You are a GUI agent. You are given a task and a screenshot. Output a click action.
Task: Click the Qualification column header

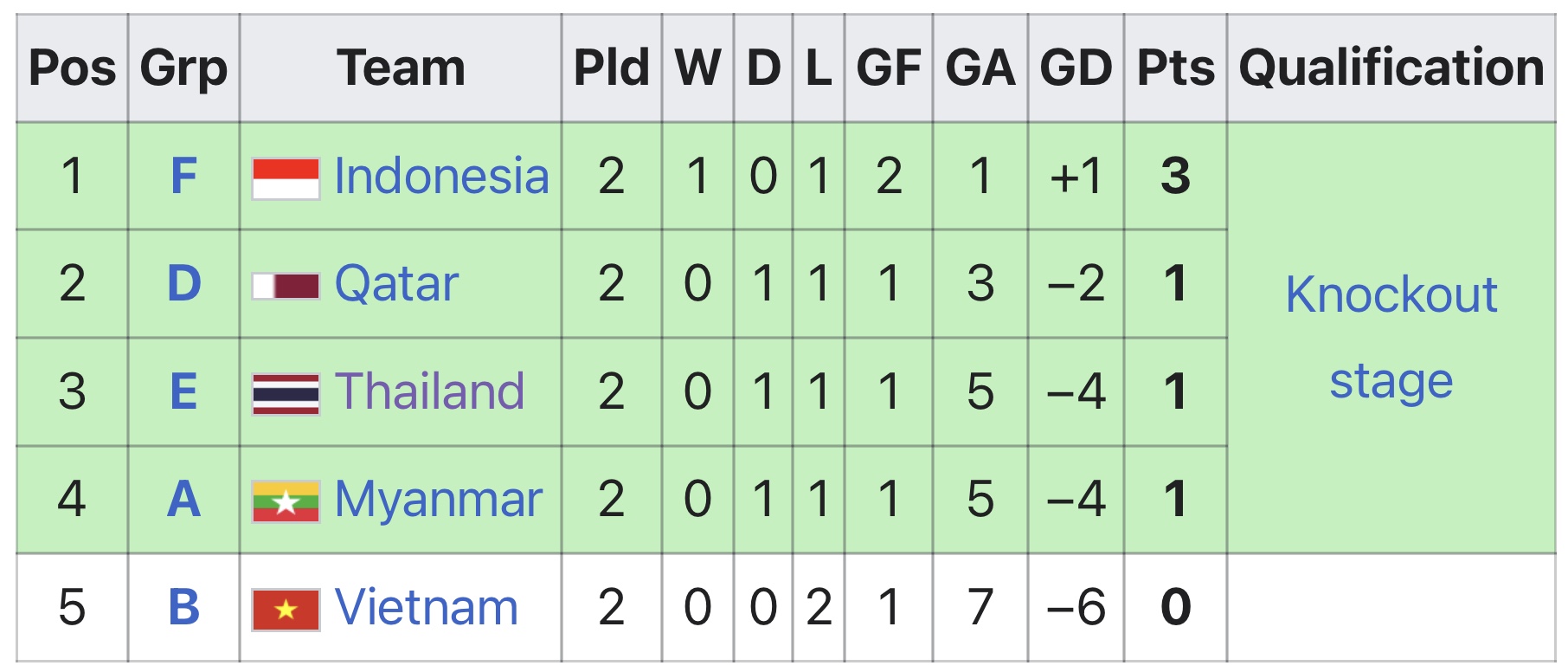1391,68
